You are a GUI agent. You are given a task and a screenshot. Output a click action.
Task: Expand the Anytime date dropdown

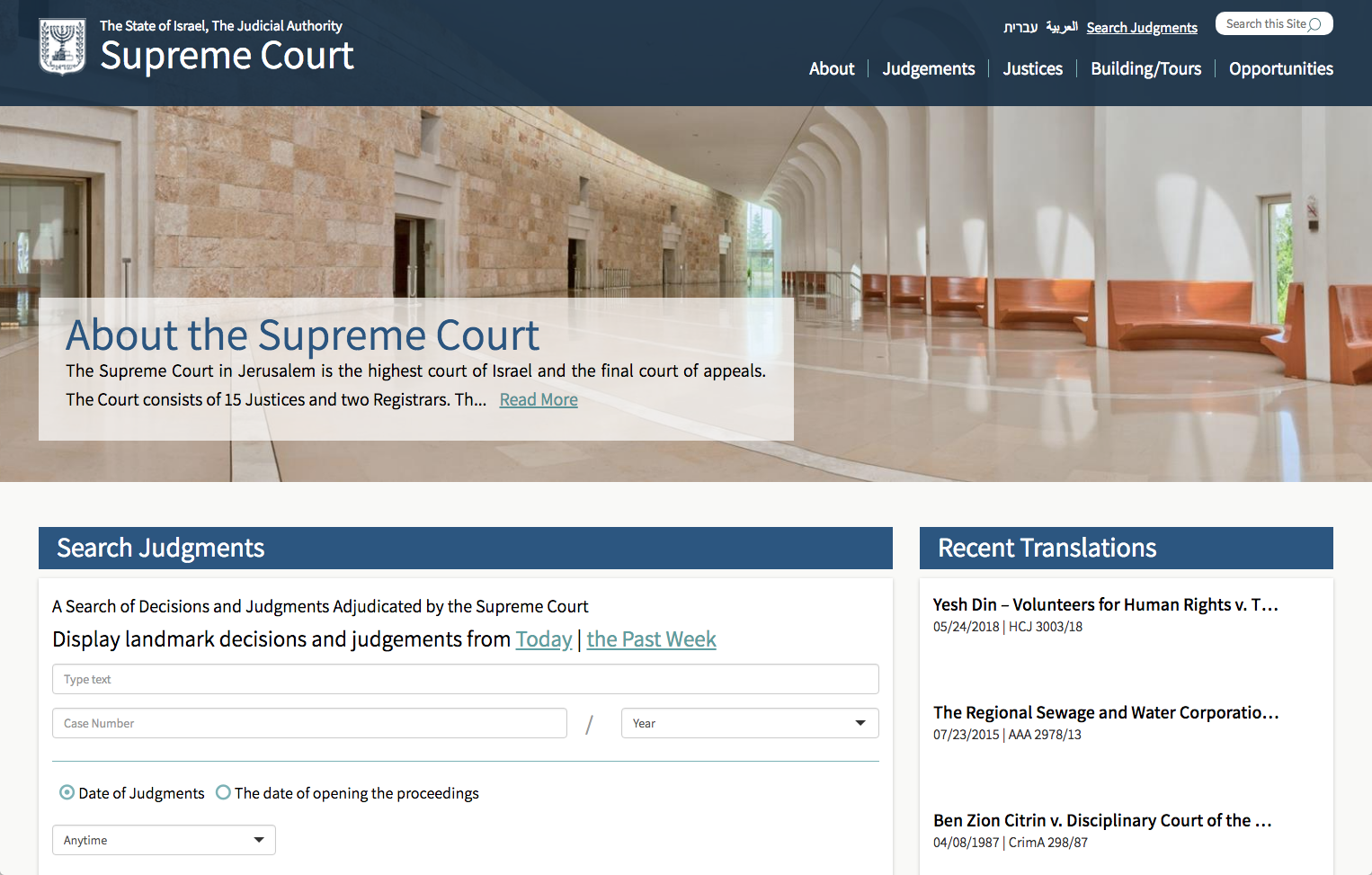[164, 840]
